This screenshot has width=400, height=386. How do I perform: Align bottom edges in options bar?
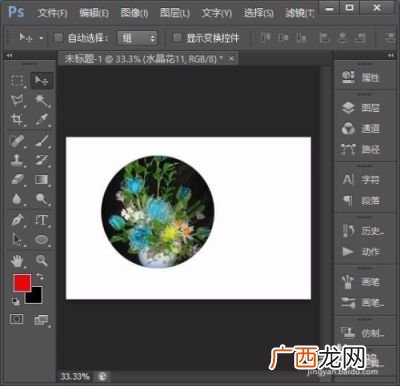(x=301, y=38)
